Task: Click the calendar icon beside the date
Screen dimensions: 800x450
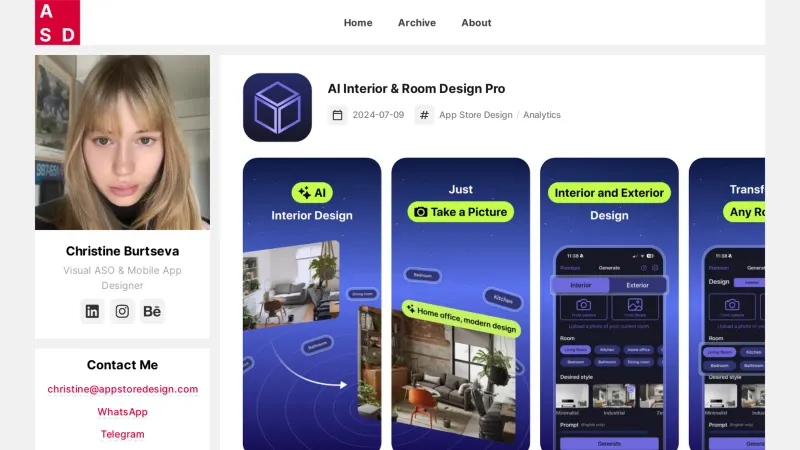Action: coord(338,115)
